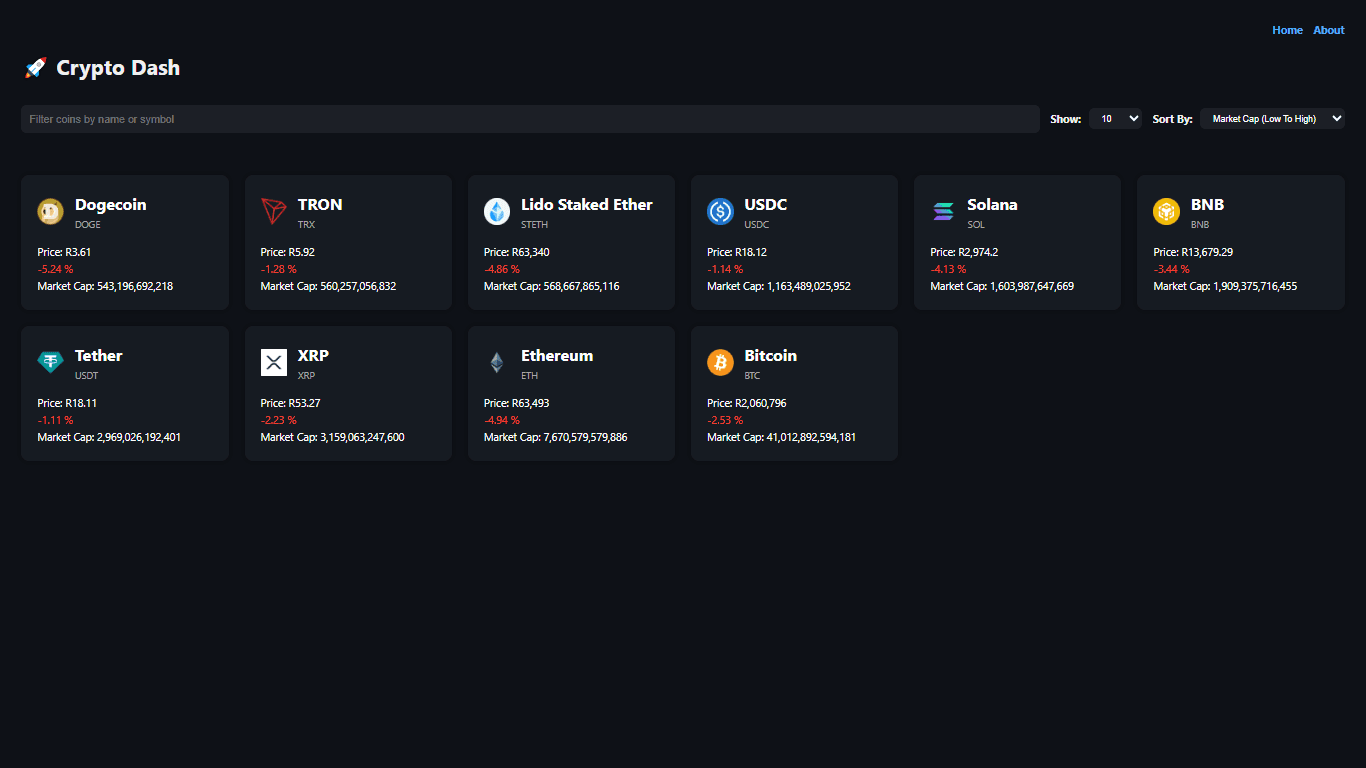Open the BNB card title

coord(1207,205)
